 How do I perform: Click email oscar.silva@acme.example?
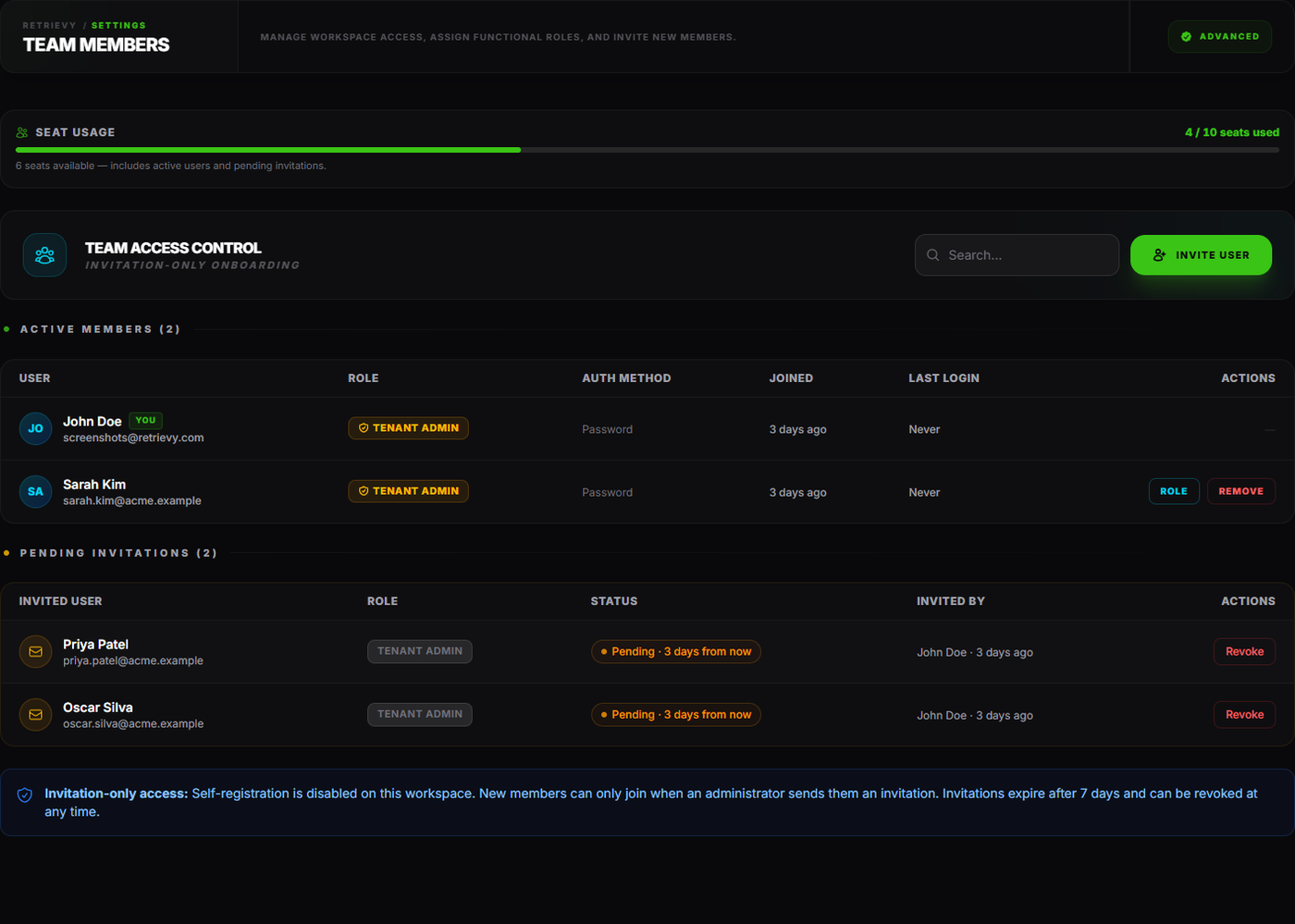(x=133, y=723)
